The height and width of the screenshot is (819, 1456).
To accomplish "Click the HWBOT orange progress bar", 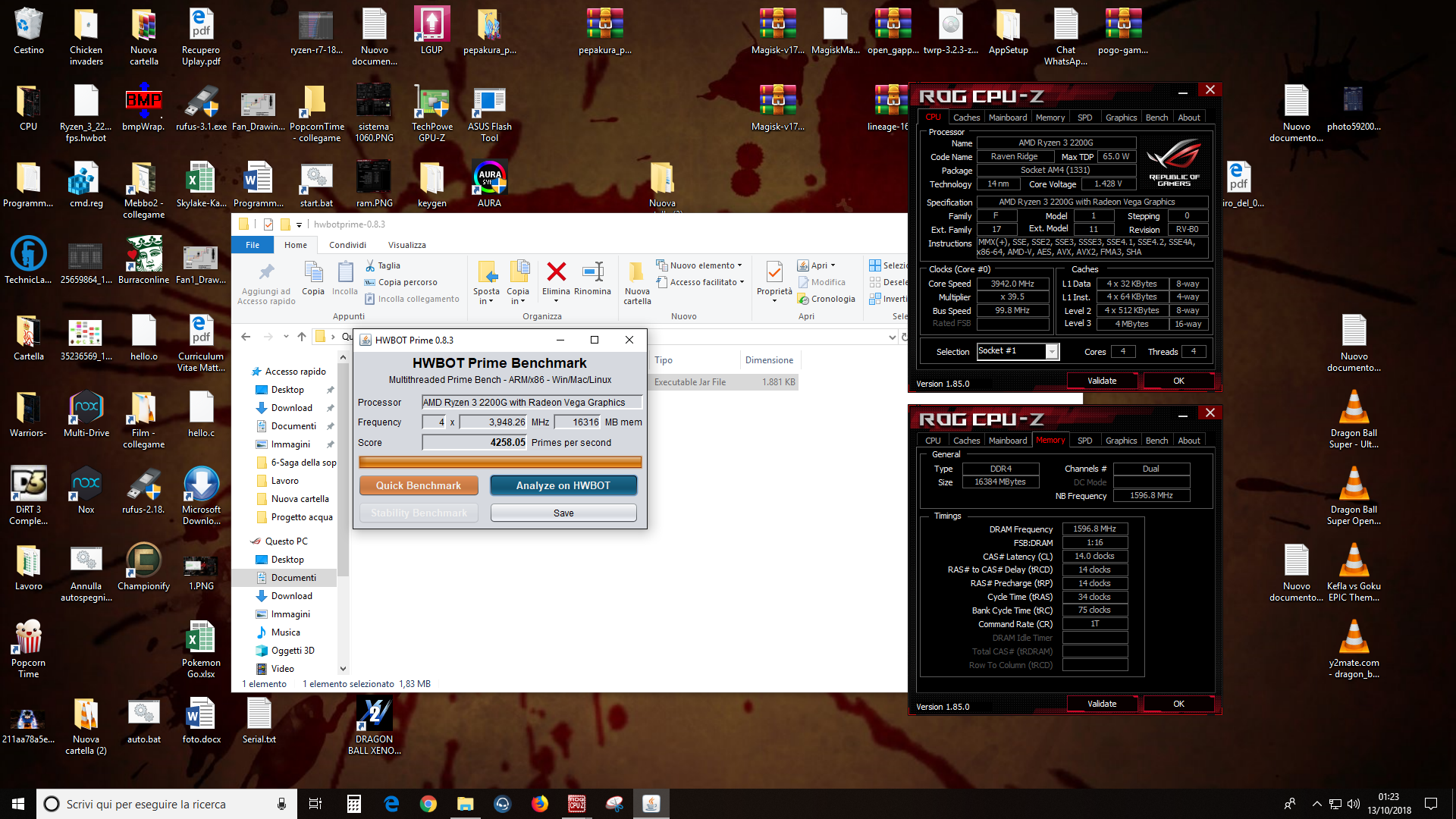I will 500,463.
